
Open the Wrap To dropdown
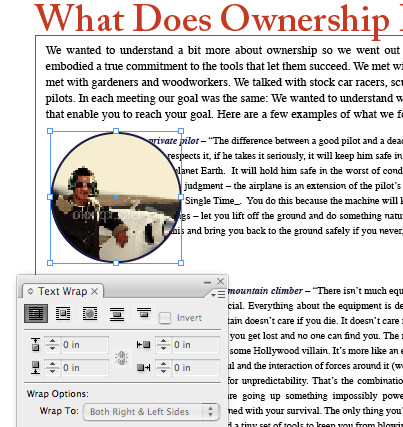click(x=151, y=412)
